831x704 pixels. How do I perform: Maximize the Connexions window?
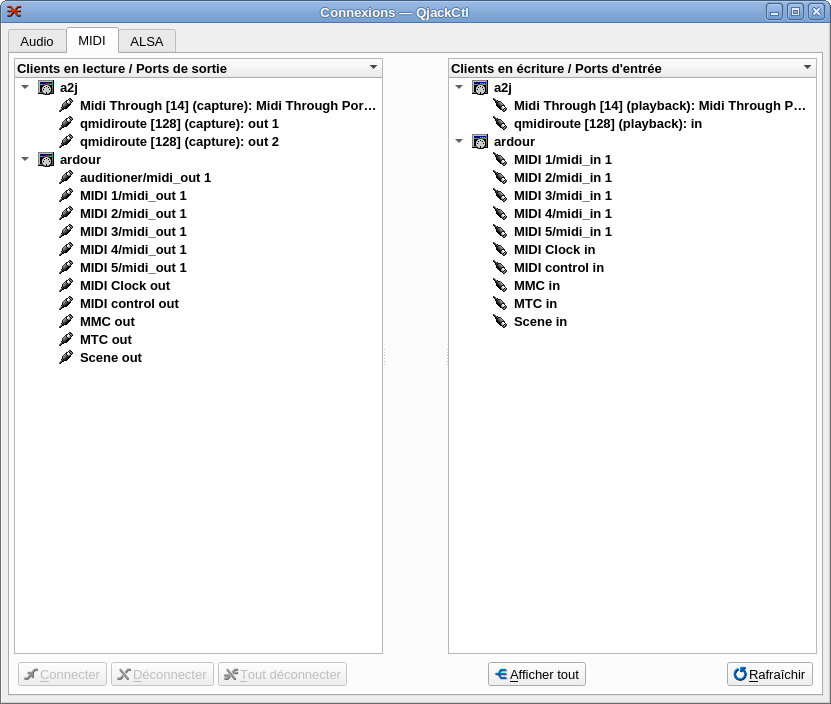[x=795, y=12]
